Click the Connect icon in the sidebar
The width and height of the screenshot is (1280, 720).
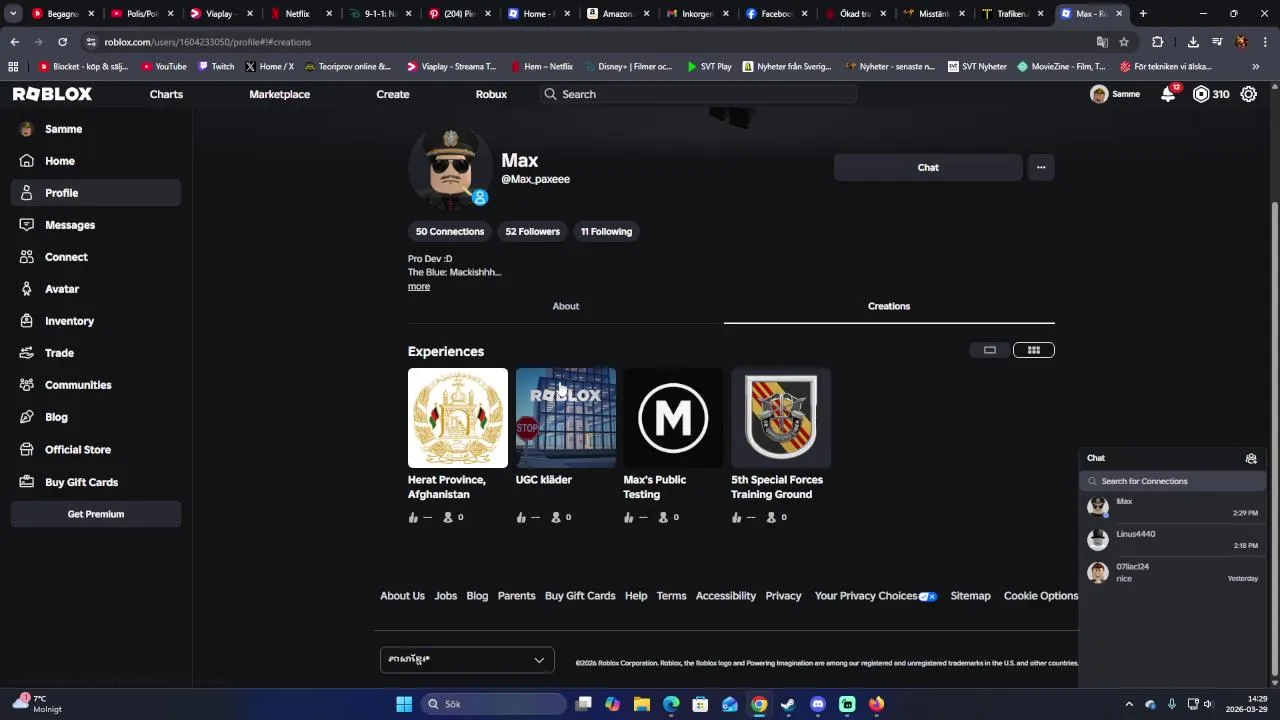pos(27,257)
